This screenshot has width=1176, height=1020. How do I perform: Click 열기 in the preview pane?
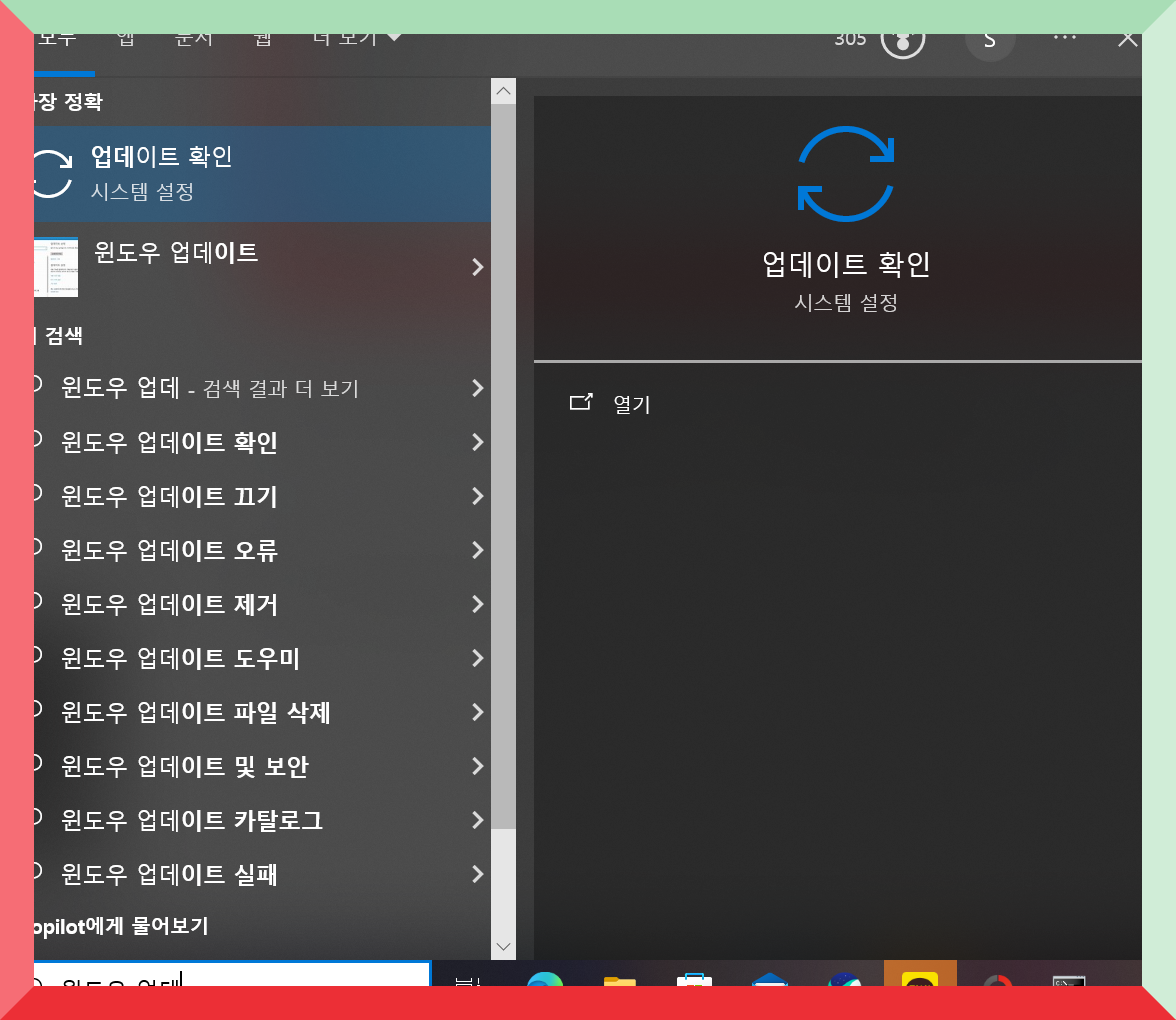(632, 404)
